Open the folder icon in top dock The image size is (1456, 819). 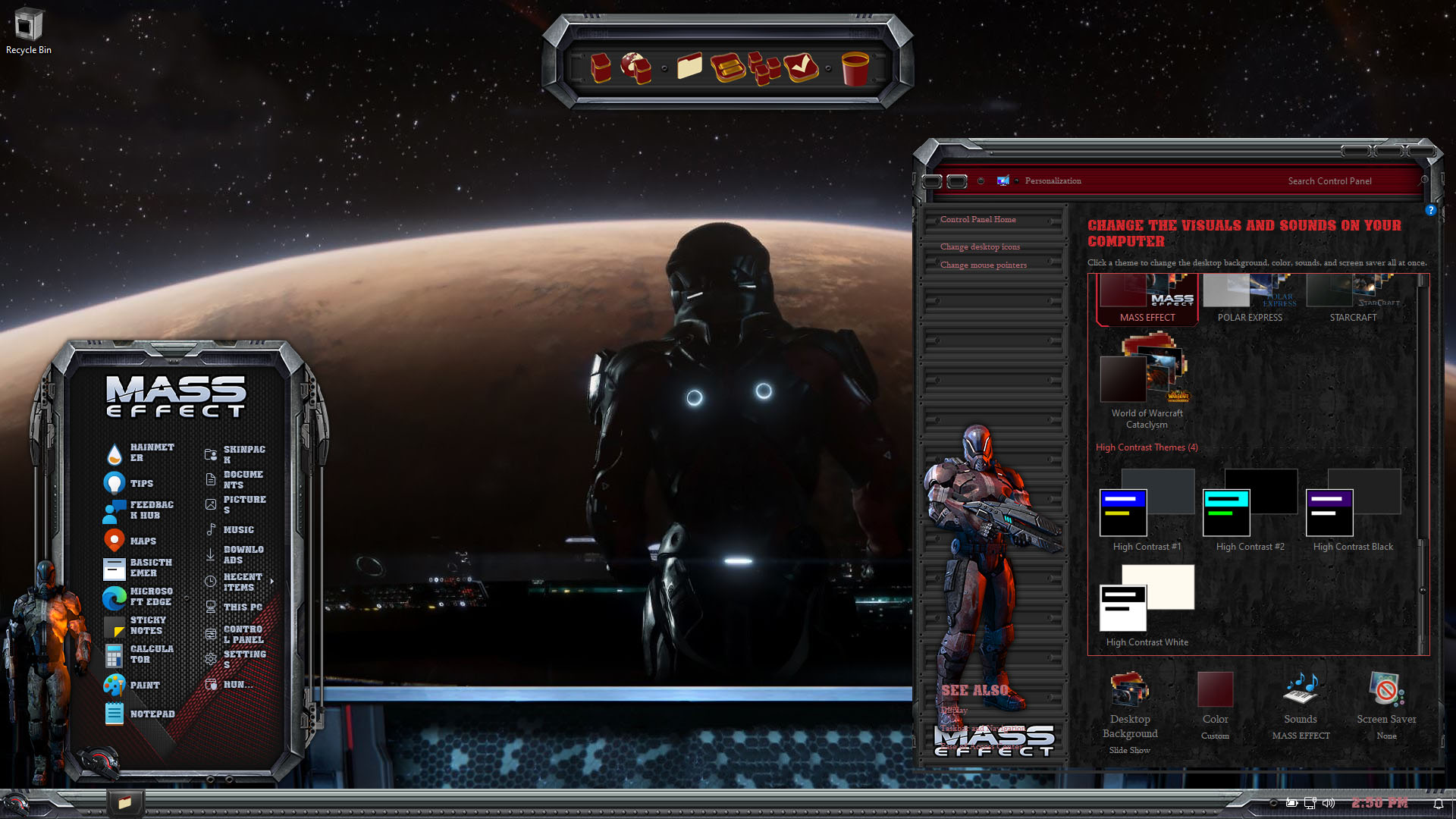click(689, 67)
